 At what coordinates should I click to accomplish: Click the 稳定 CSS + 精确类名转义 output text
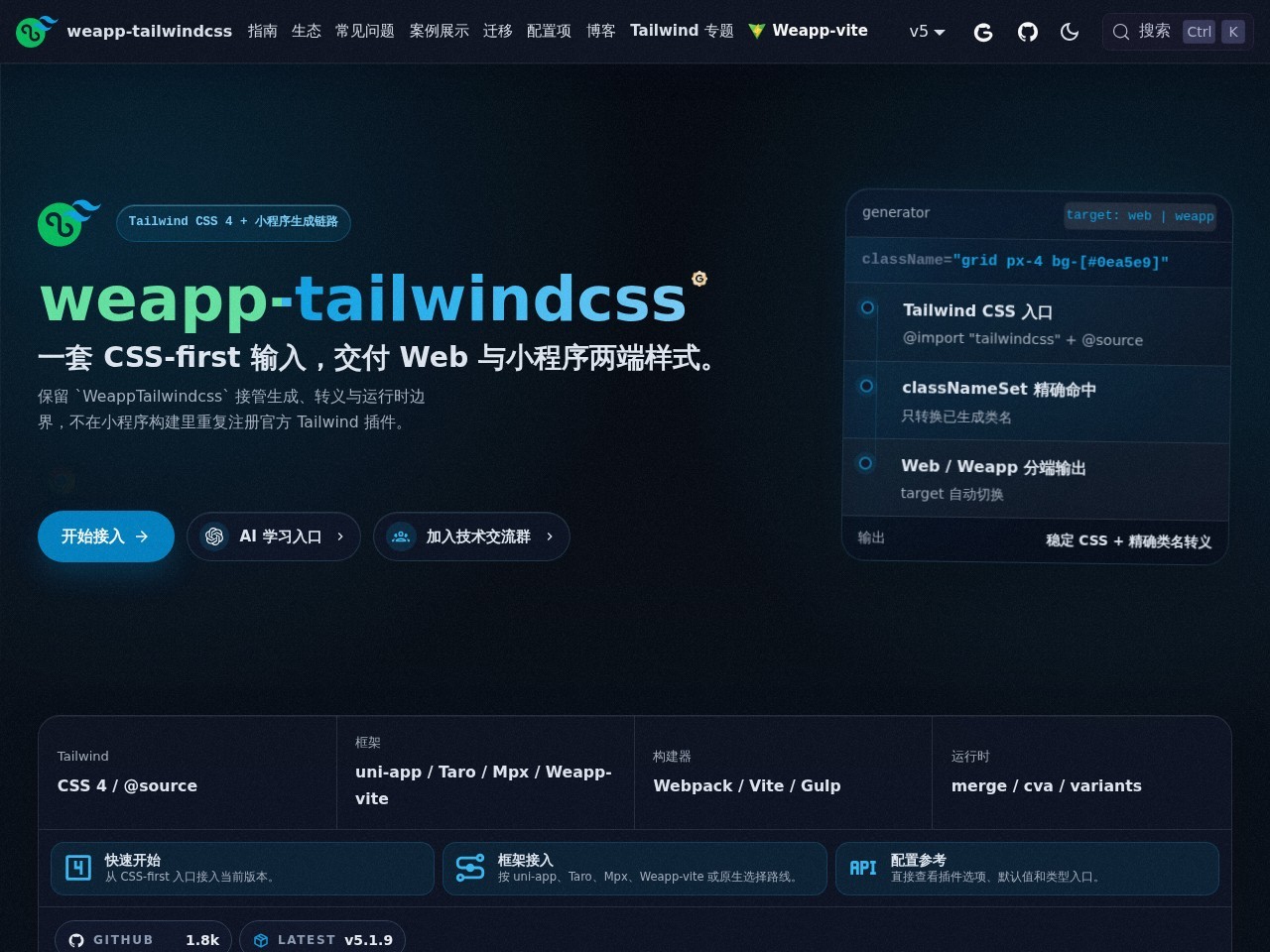click(1128, 540)
